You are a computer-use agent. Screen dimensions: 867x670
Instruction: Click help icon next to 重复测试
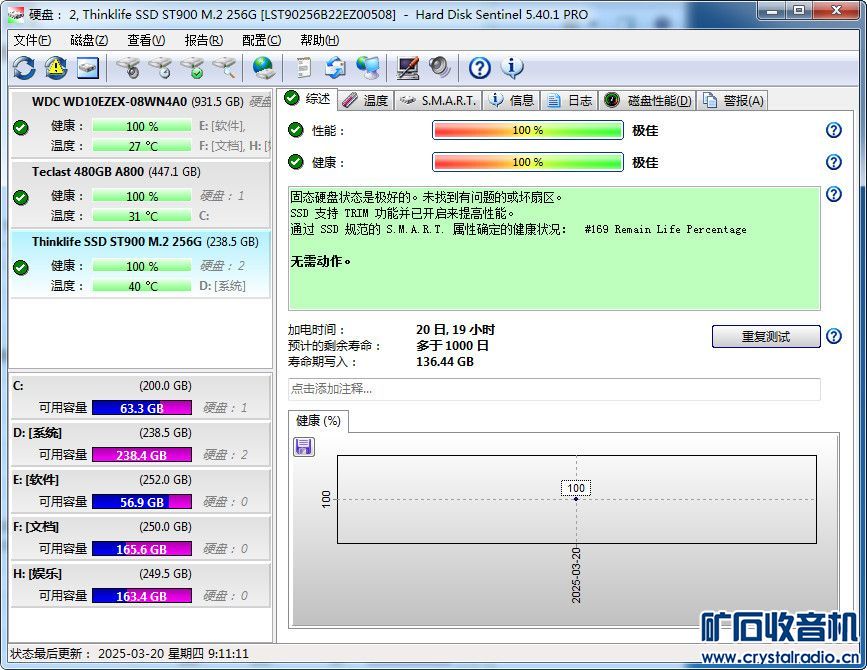(833, 336)
